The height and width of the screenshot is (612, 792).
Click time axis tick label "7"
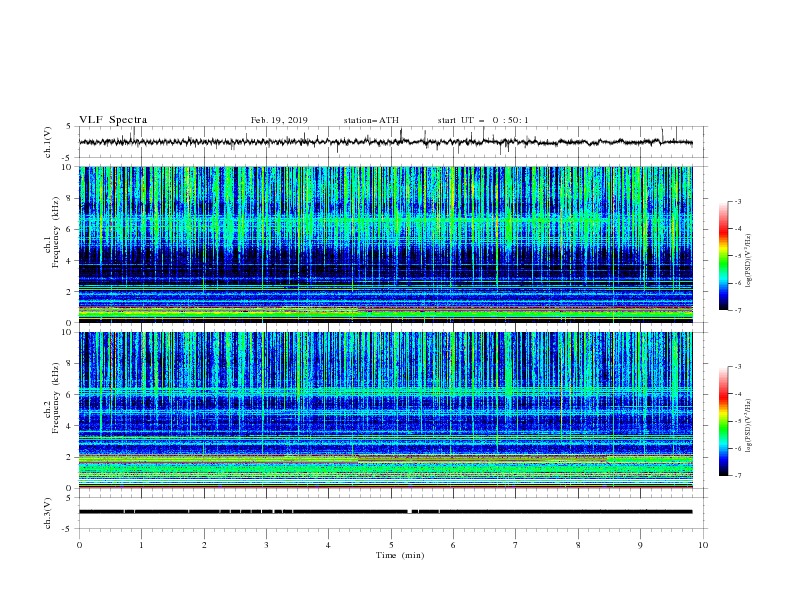(x=516, y=545)
